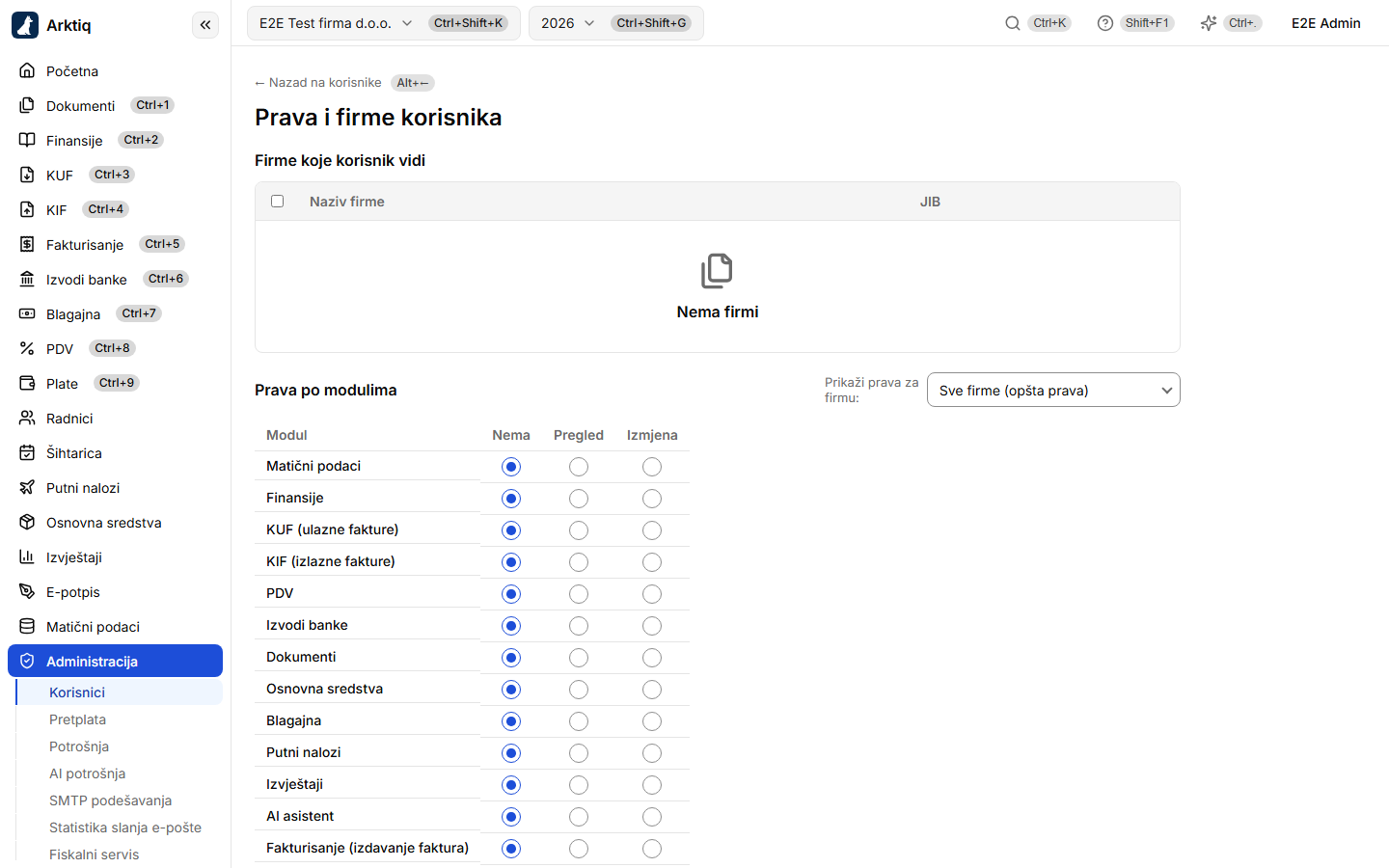
Task: Open Administracija section in sidebar
Action: 115,661
